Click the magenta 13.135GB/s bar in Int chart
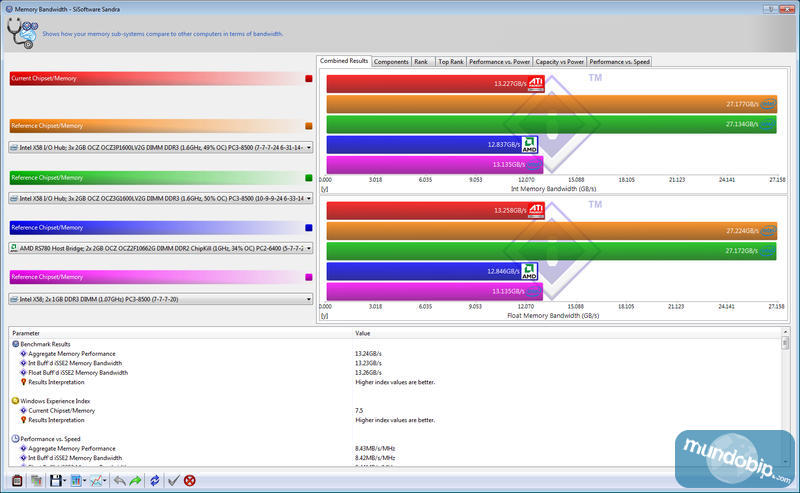Viewport: 800px width, 493px height. (x=435, y=165)
